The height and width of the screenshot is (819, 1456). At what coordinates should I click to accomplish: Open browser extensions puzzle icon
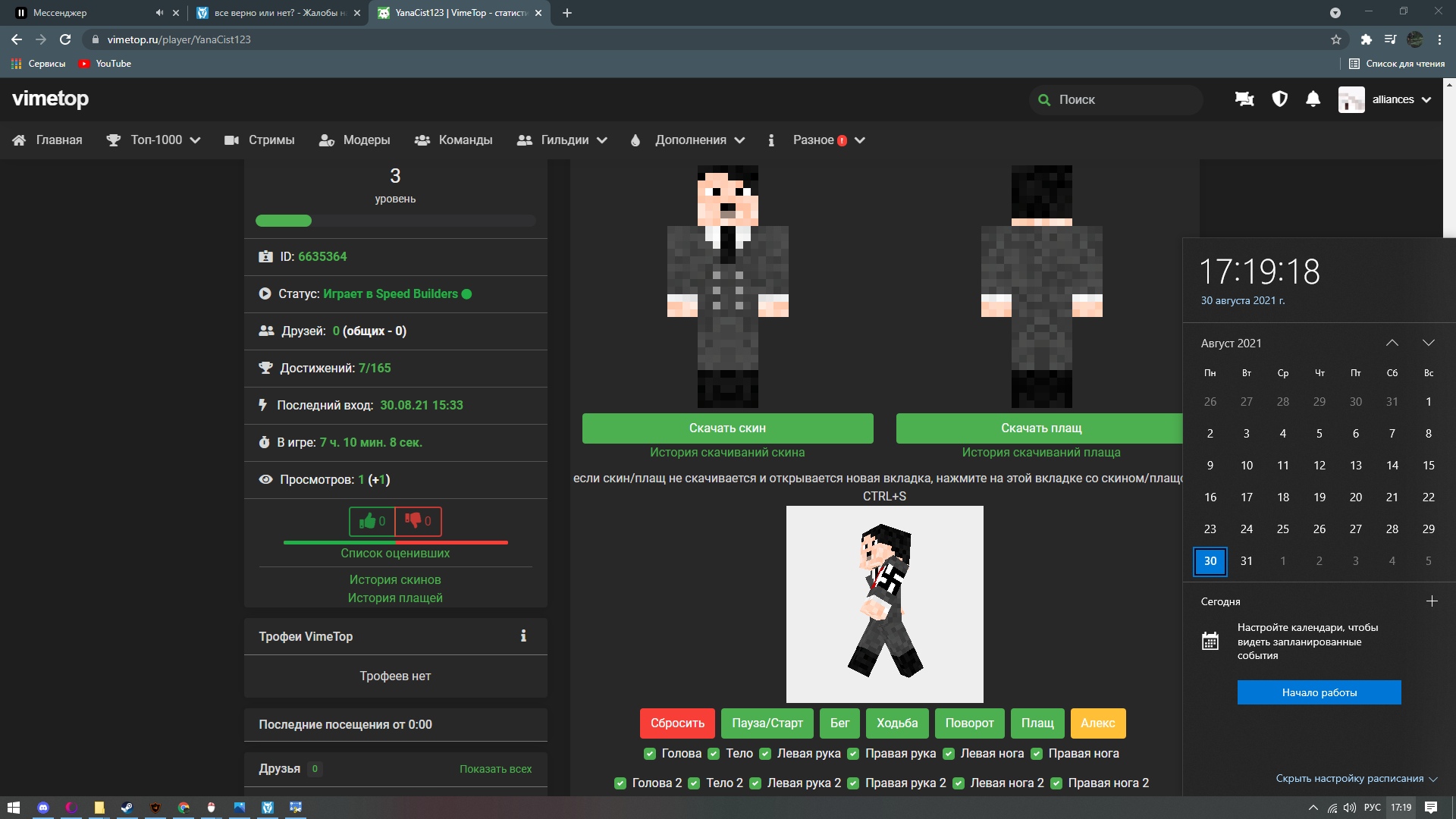coord(1367,39)
